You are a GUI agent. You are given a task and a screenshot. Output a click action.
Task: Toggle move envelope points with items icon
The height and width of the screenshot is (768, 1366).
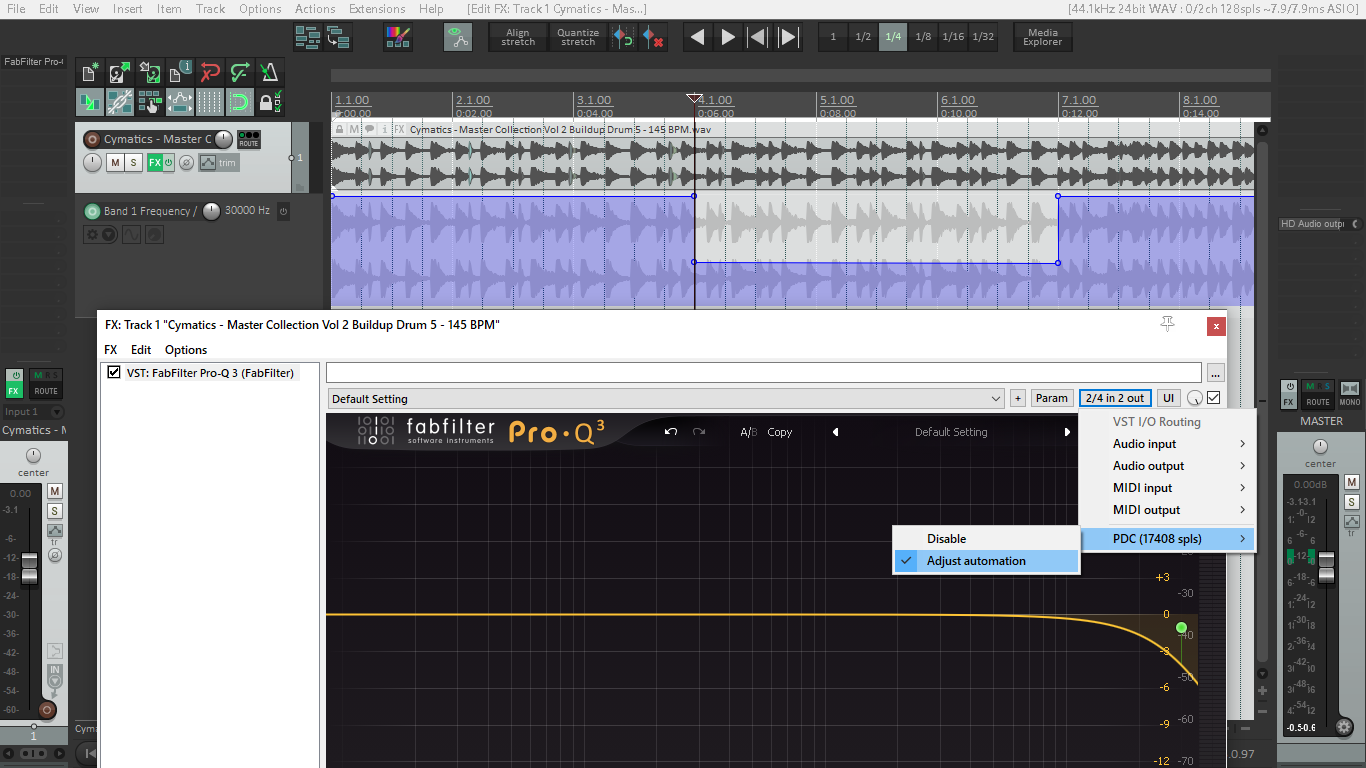pyautogui.click(x=180, y=102)
